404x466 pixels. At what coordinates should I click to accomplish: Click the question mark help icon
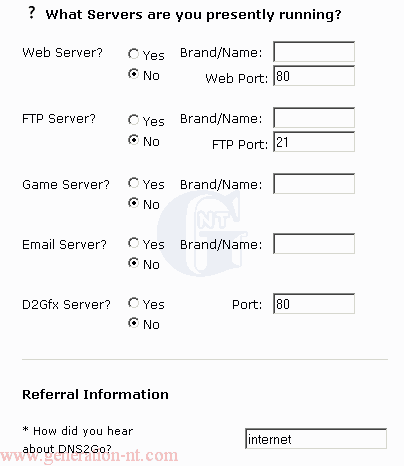[31, 13]
